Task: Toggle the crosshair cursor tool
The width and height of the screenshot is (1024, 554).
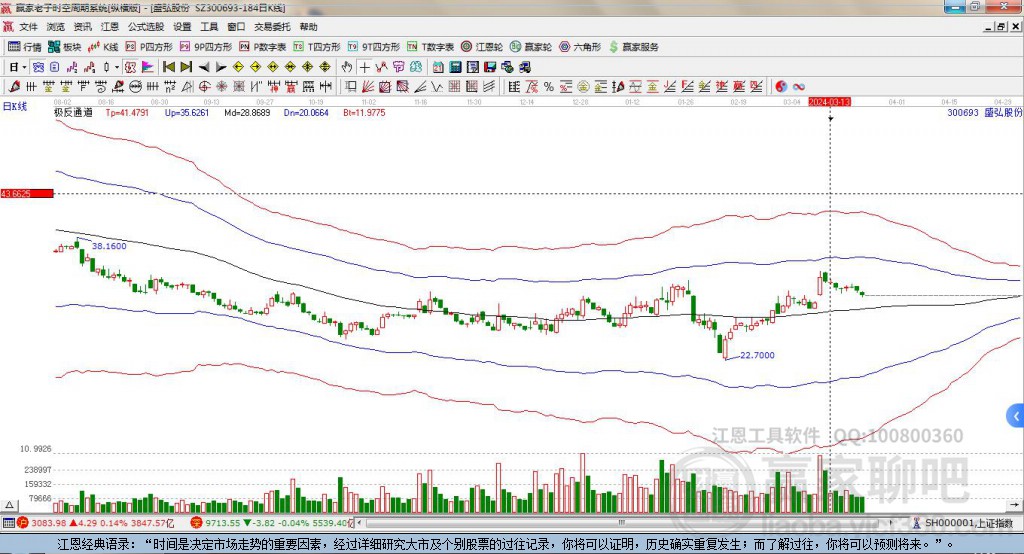Action: point(364,67)
